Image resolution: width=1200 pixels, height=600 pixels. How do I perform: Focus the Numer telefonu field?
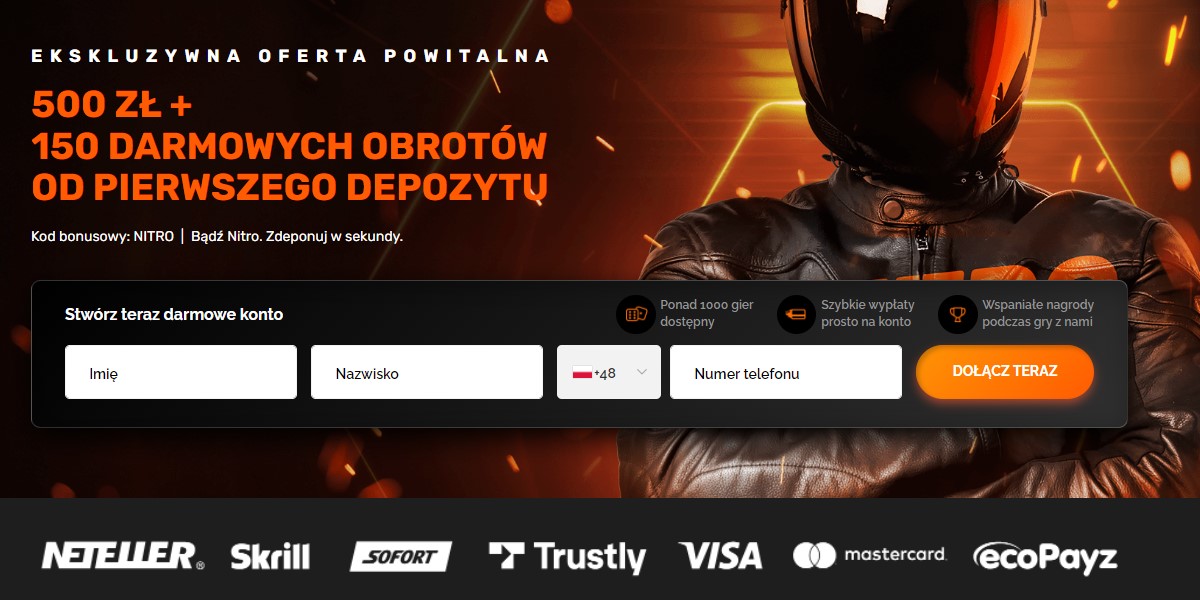[786, 372]
